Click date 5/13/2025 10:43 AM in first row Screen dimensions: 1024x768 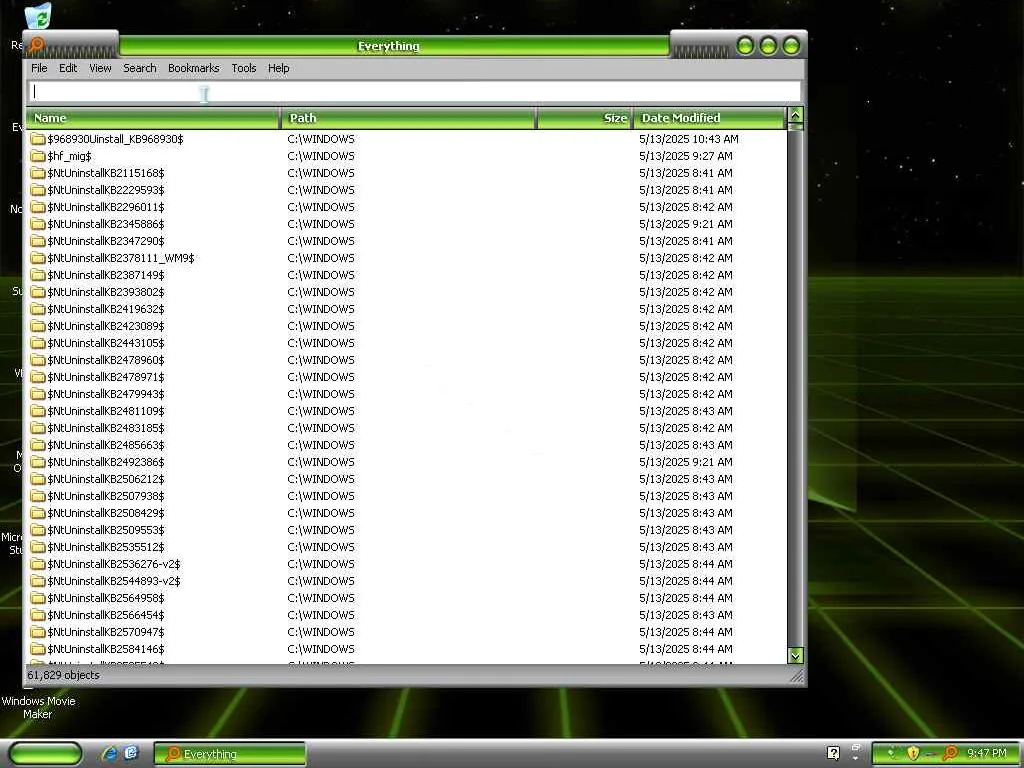688,139
